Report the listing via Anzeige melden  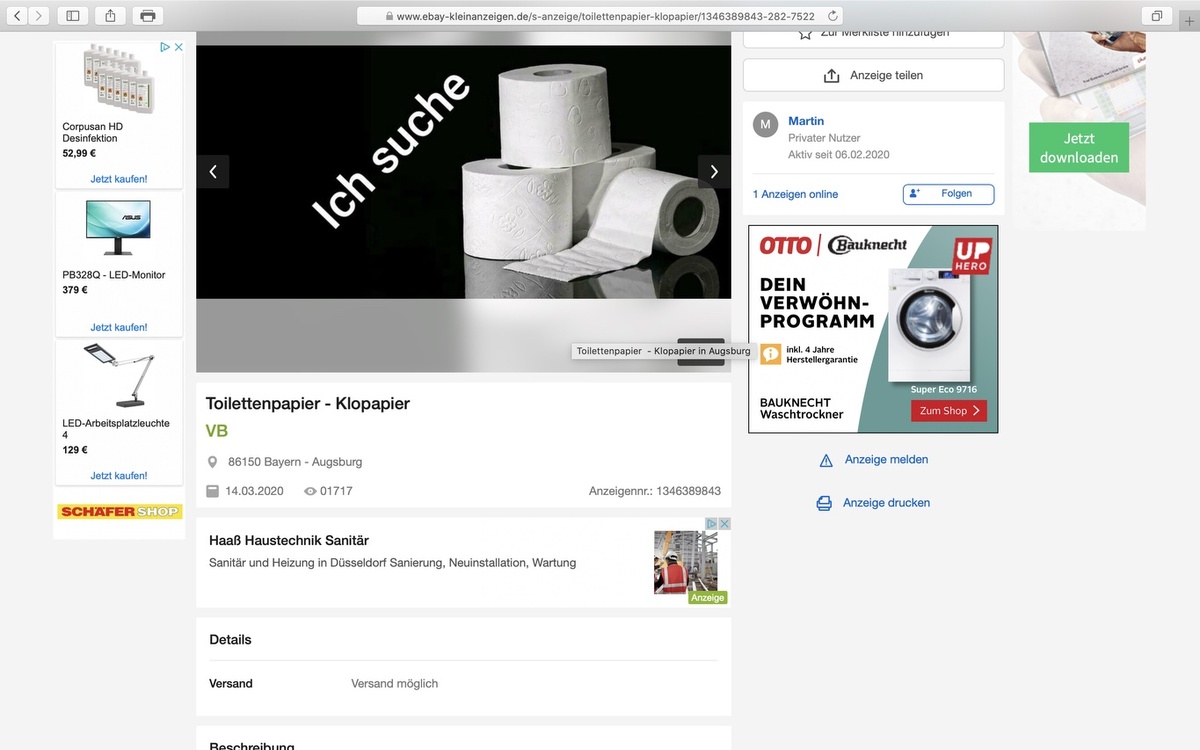[x=886, y=460]
